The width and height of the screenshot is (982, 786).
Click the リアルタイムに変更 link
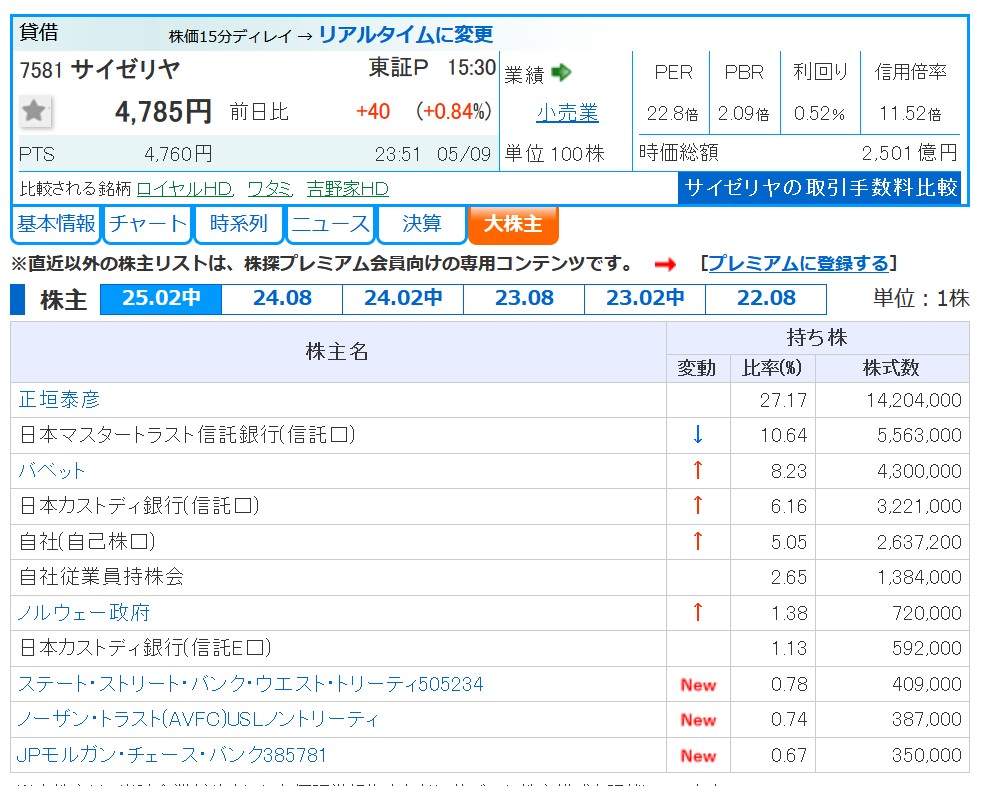406,34
